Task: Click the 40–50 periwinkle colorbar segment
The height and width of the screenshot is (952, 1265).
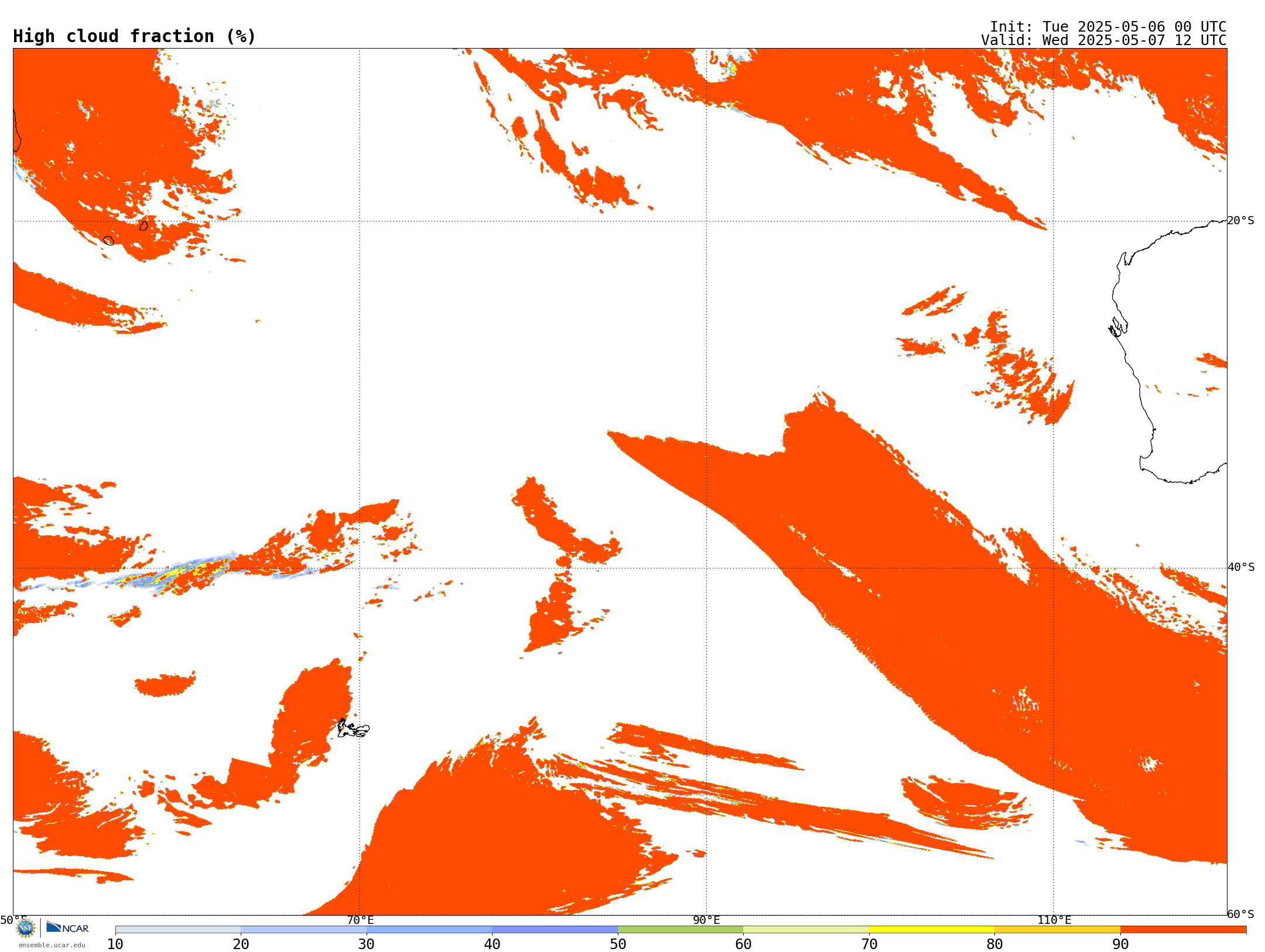Action: click(555, 930)
